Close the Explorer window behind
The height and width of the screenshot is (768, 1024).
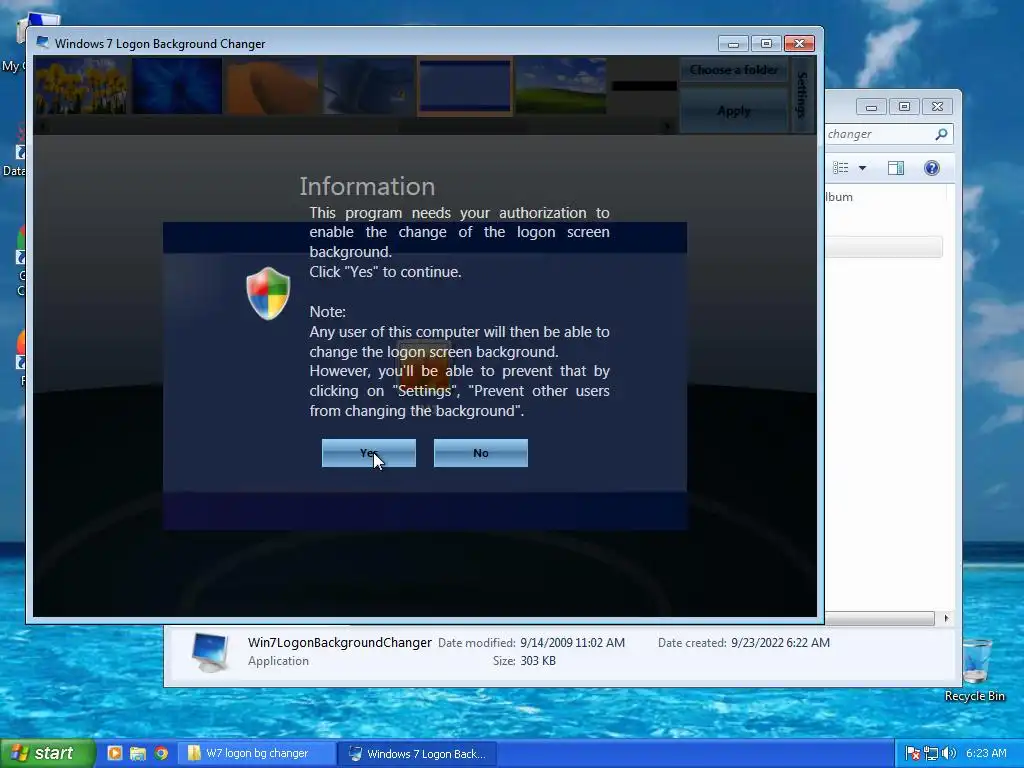(937, 106)
